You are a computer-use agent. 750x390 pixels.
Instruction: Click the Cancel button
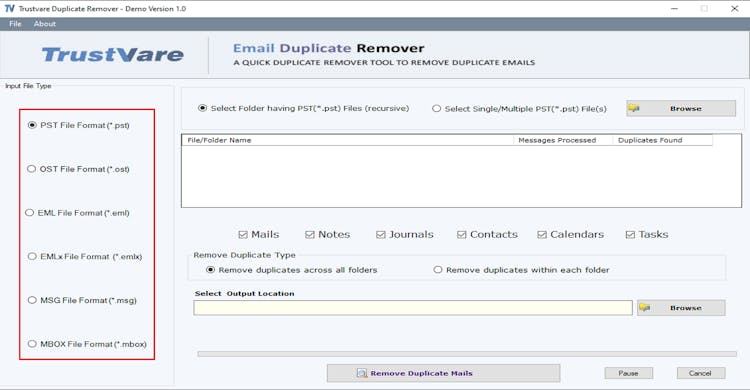point(701,373)
